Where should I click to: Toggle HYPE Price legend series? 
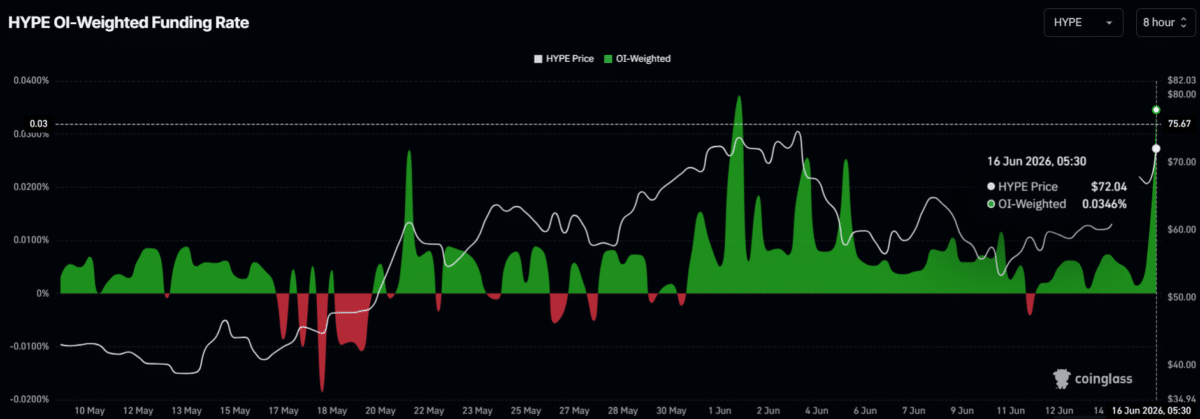point(564,59)
